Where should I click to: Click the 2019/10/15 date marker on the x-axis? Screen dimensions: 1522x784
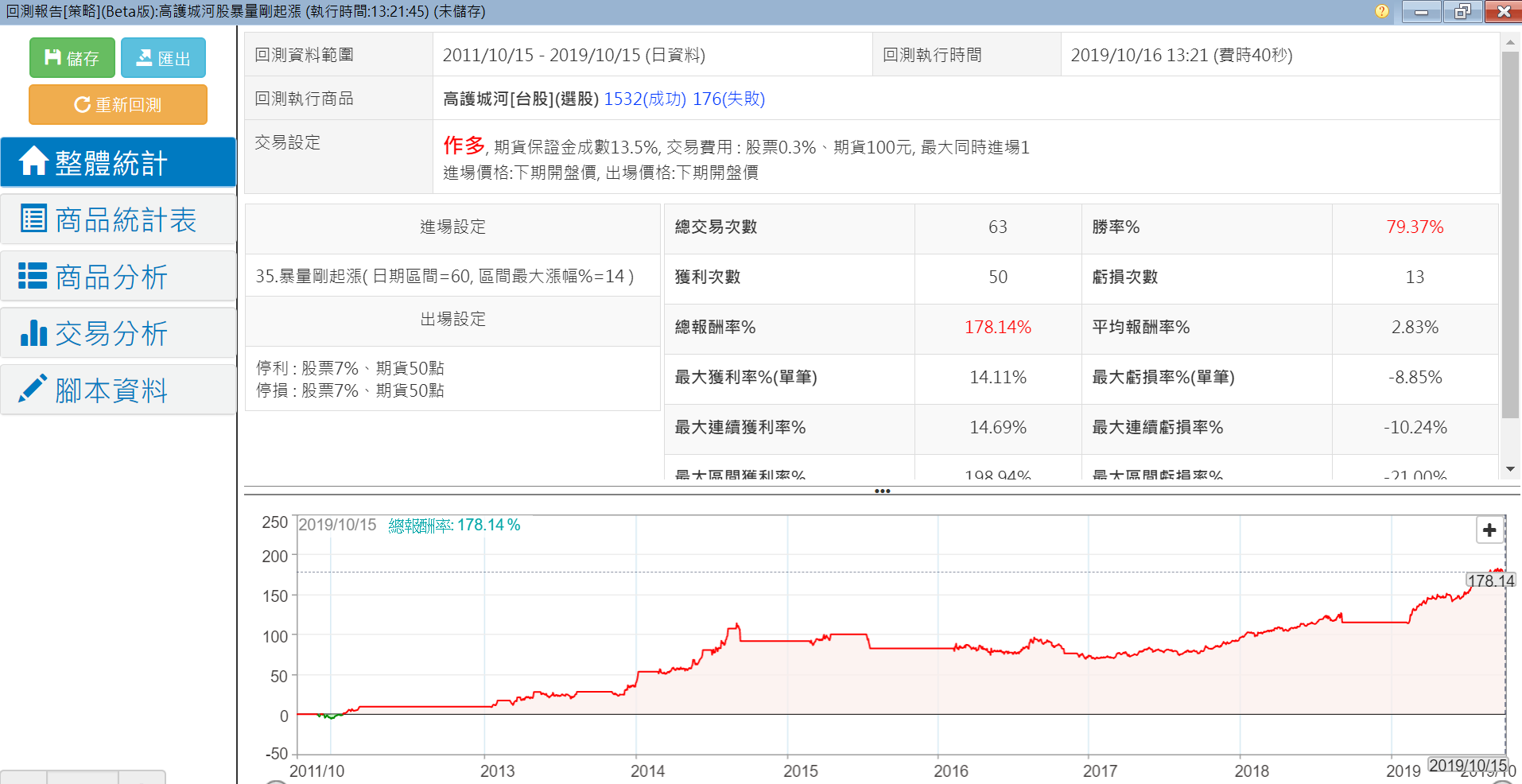[1467, 765]
